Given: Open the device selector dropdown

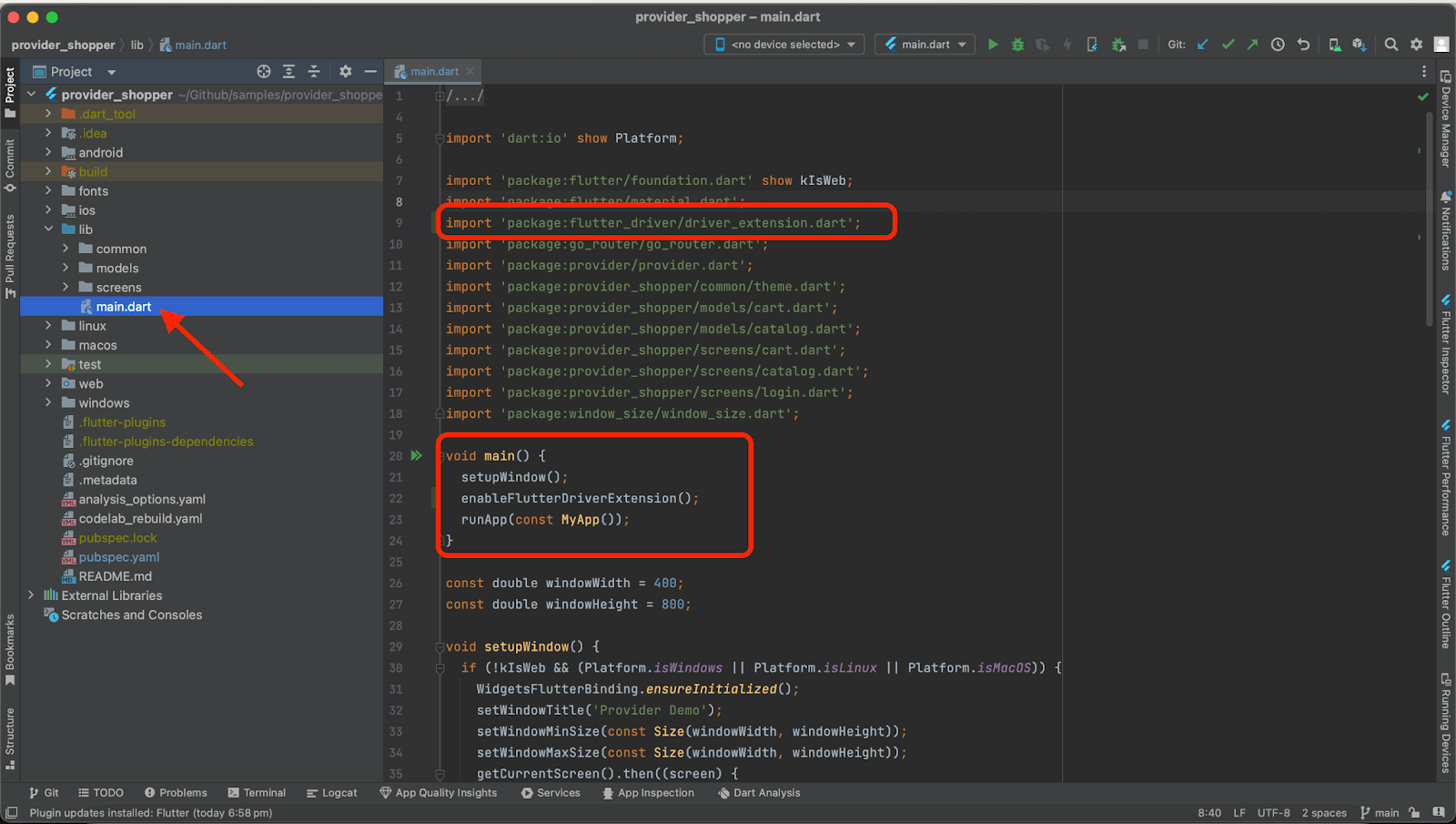Looking at the screenshot, I should click(783, 44).
